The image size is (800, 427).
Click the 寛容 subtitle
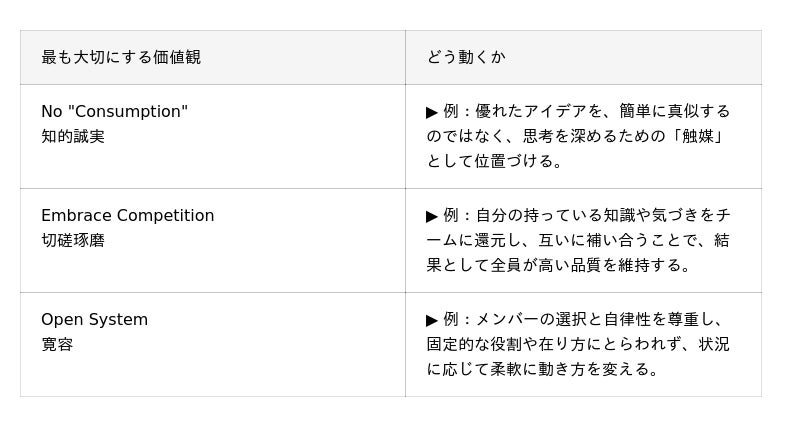click(x=57, y=344)
